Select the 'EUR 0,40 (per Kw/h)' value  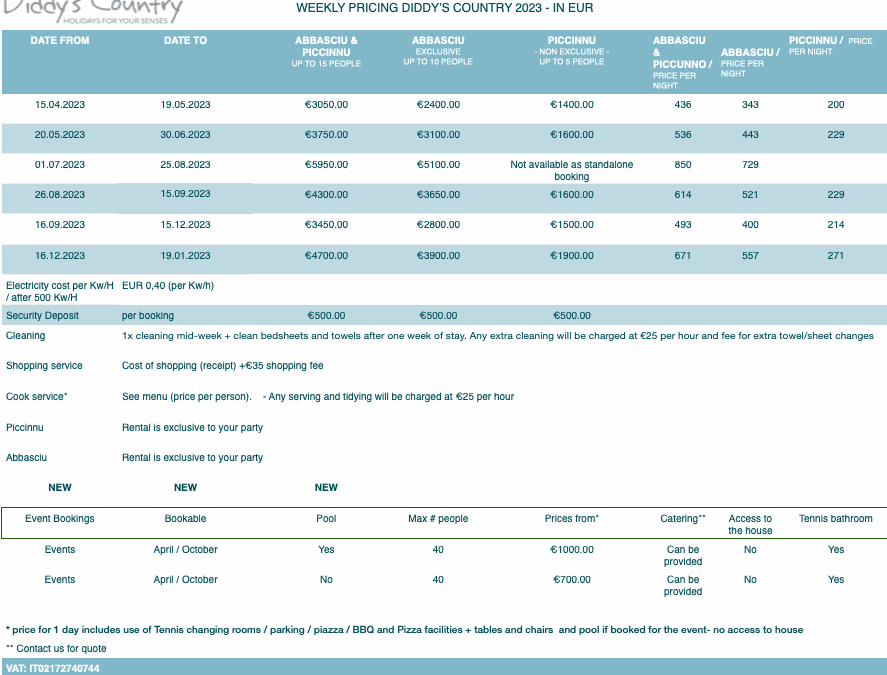click(168, 286)
